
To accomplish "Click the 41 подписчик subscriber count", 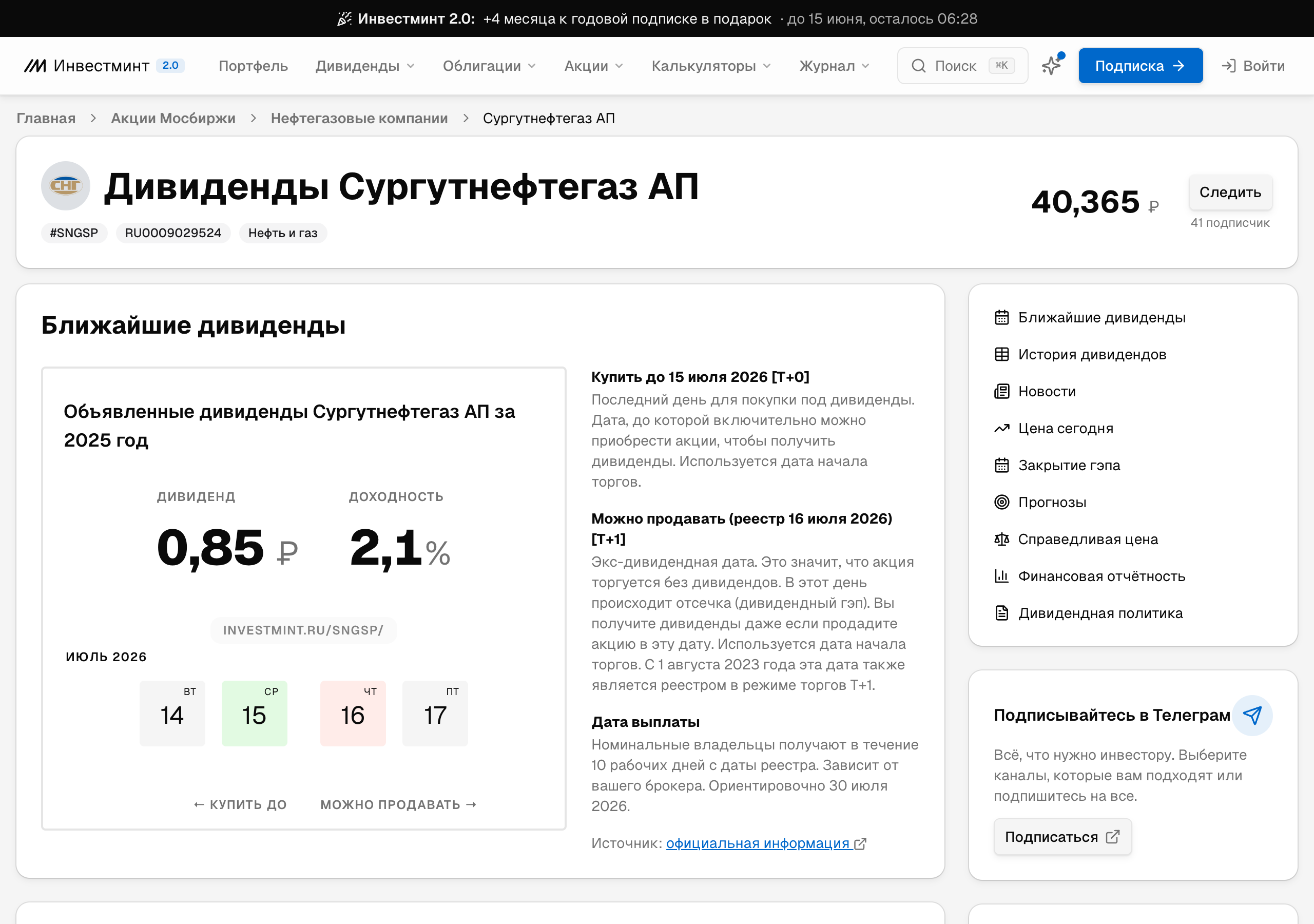I will 1230,223.
